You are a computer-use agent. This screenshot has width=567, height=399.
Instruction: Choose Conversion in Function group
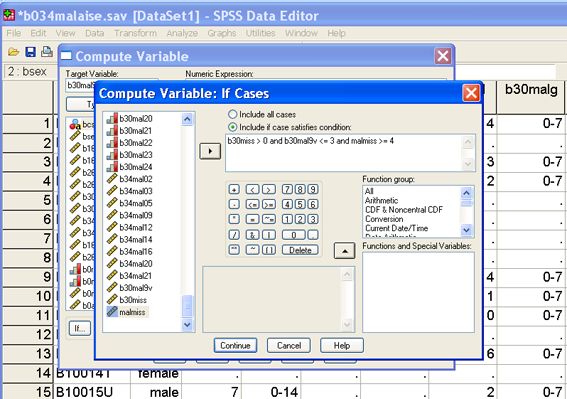[x=384, y=219]
